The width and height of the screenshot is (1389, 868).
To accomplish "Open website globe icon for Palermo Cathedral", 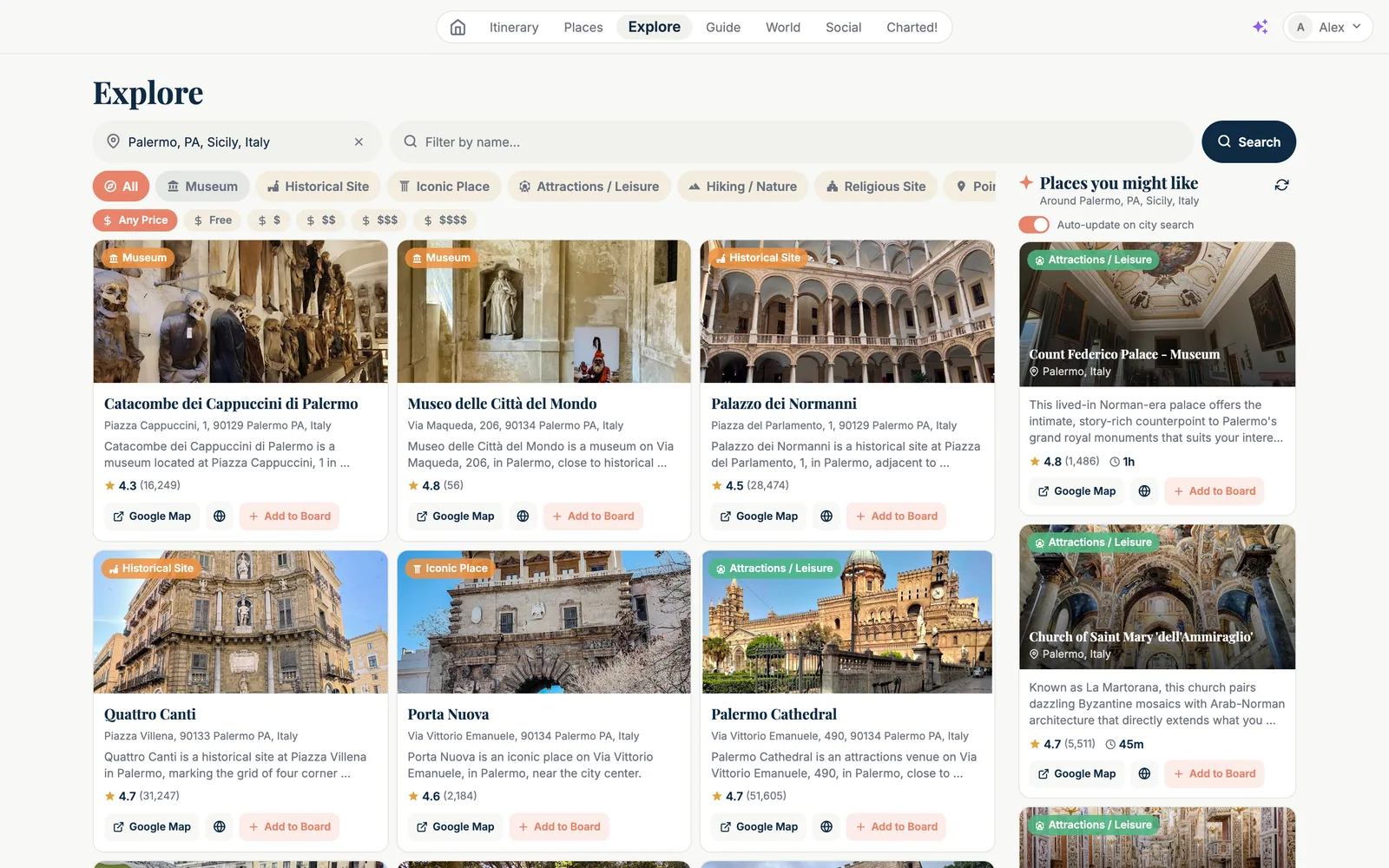I will pos(826,827).
